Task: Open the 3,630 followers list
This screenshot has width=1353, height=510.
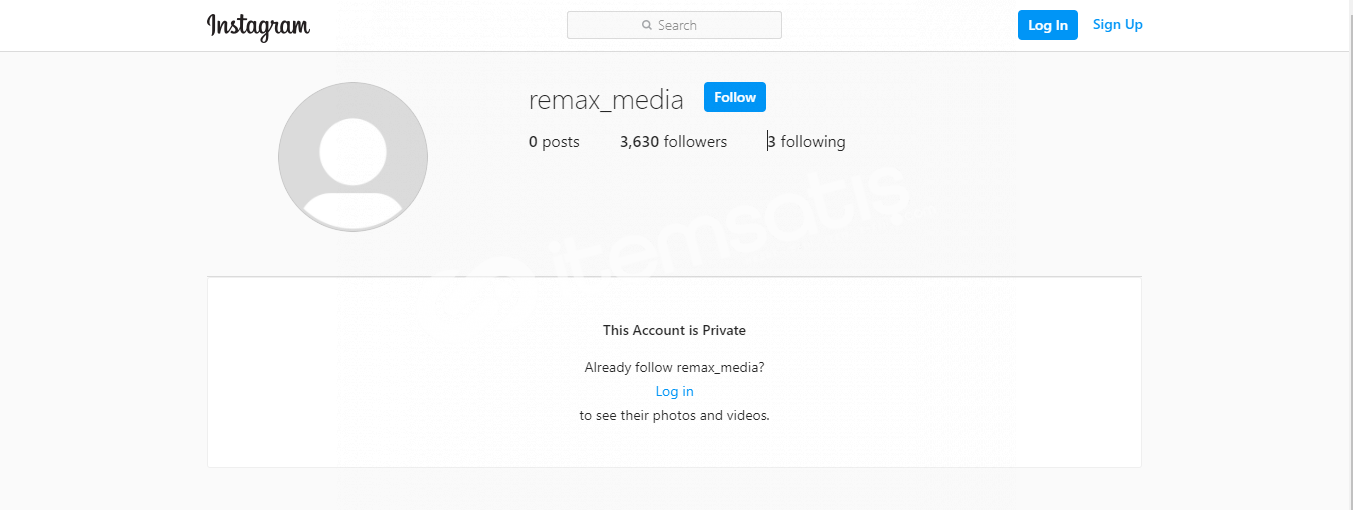Action: click(x=673, y=142)
